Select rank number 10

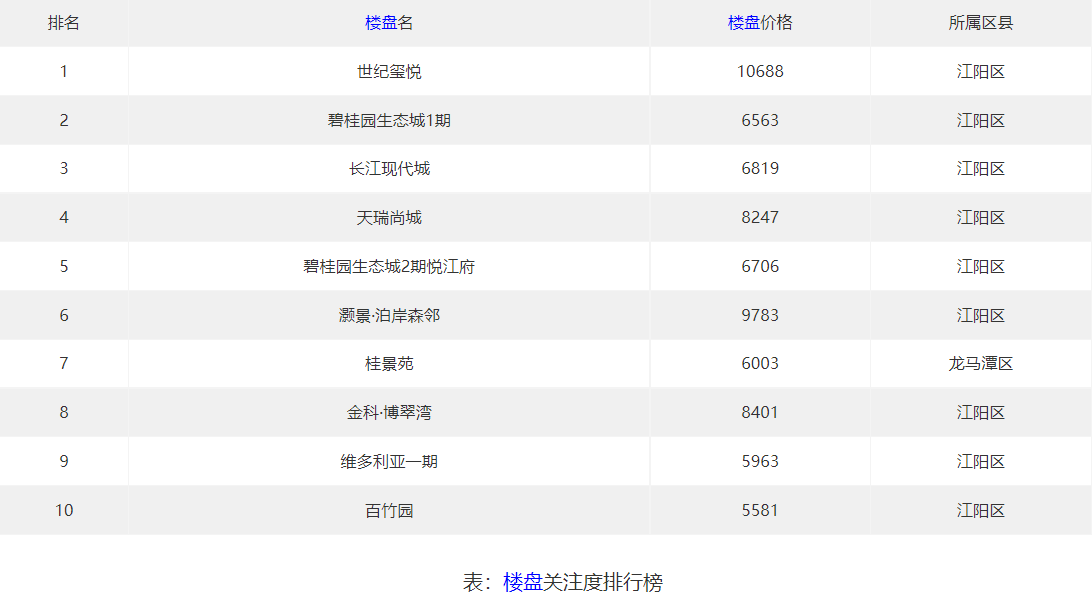coord(64,510)
